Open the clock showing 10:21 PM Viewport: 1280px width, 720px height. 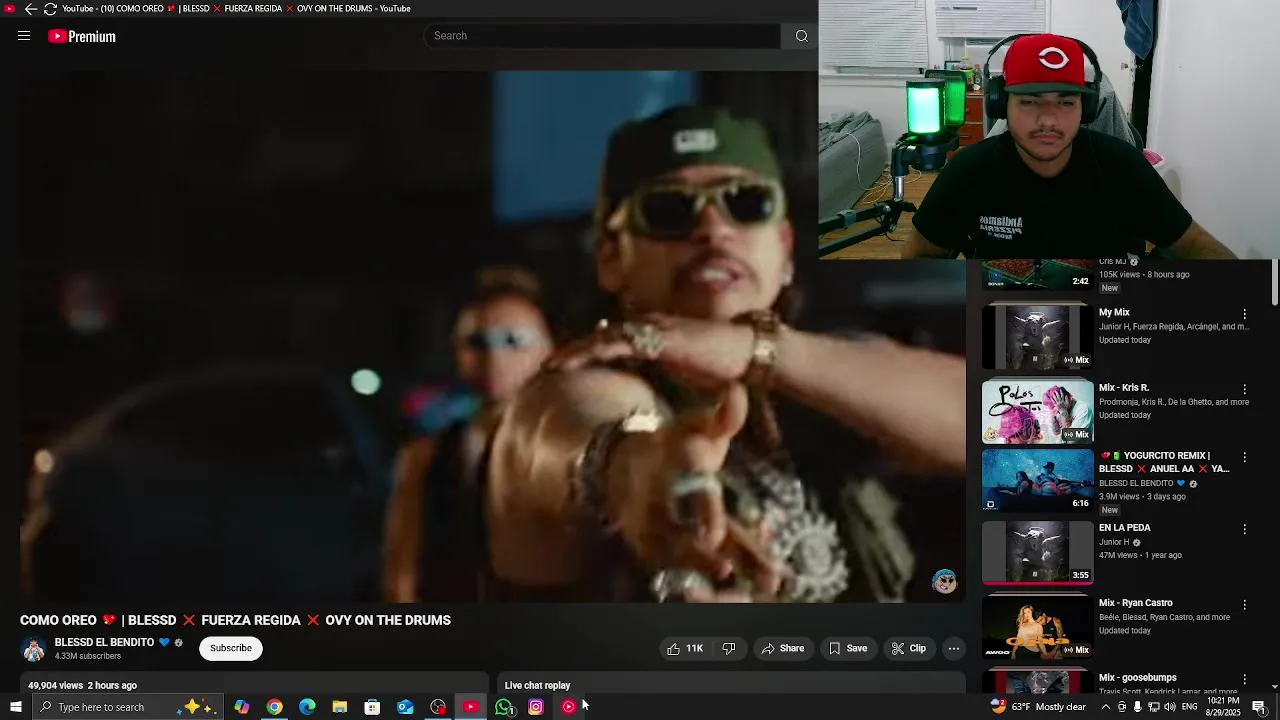[x=1224, y=707]
